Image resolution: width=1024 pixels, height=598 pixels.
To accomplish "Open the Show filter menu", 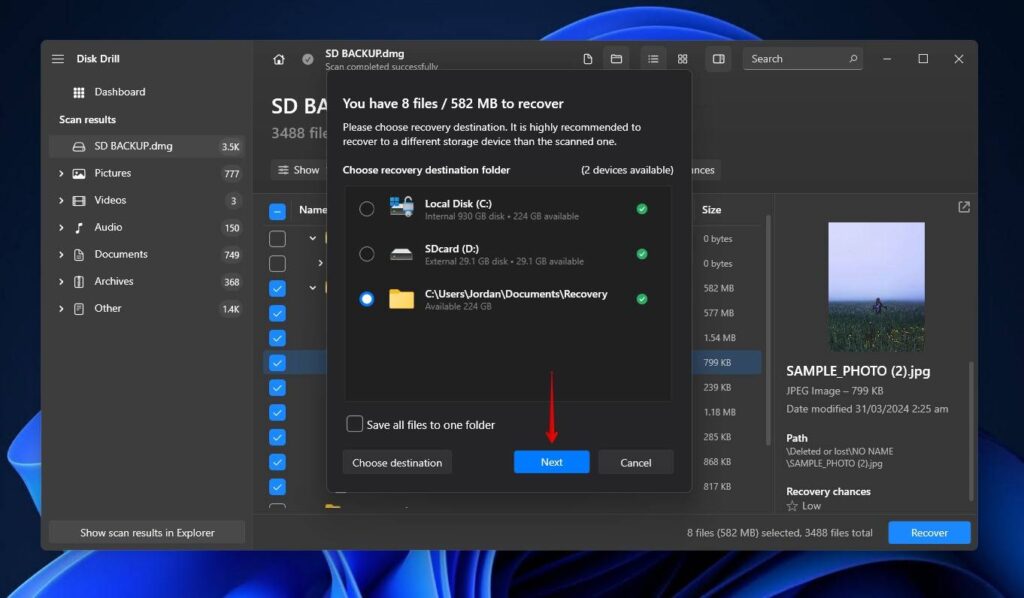I will 299,170.
